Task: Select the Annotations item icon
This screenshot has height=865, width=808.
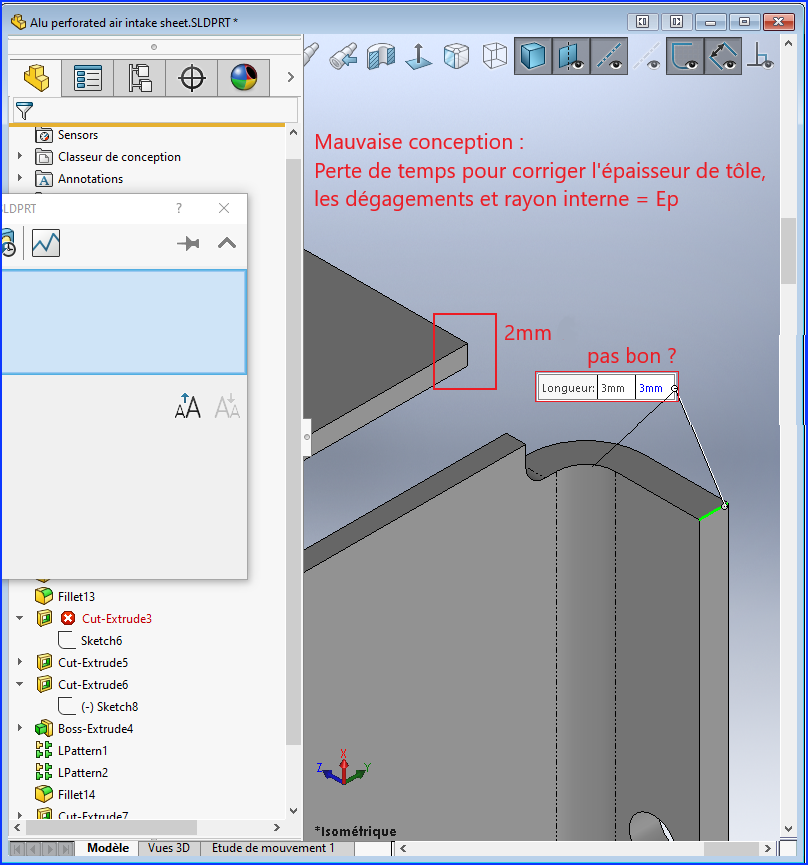Action: click(x=44, y=179)
